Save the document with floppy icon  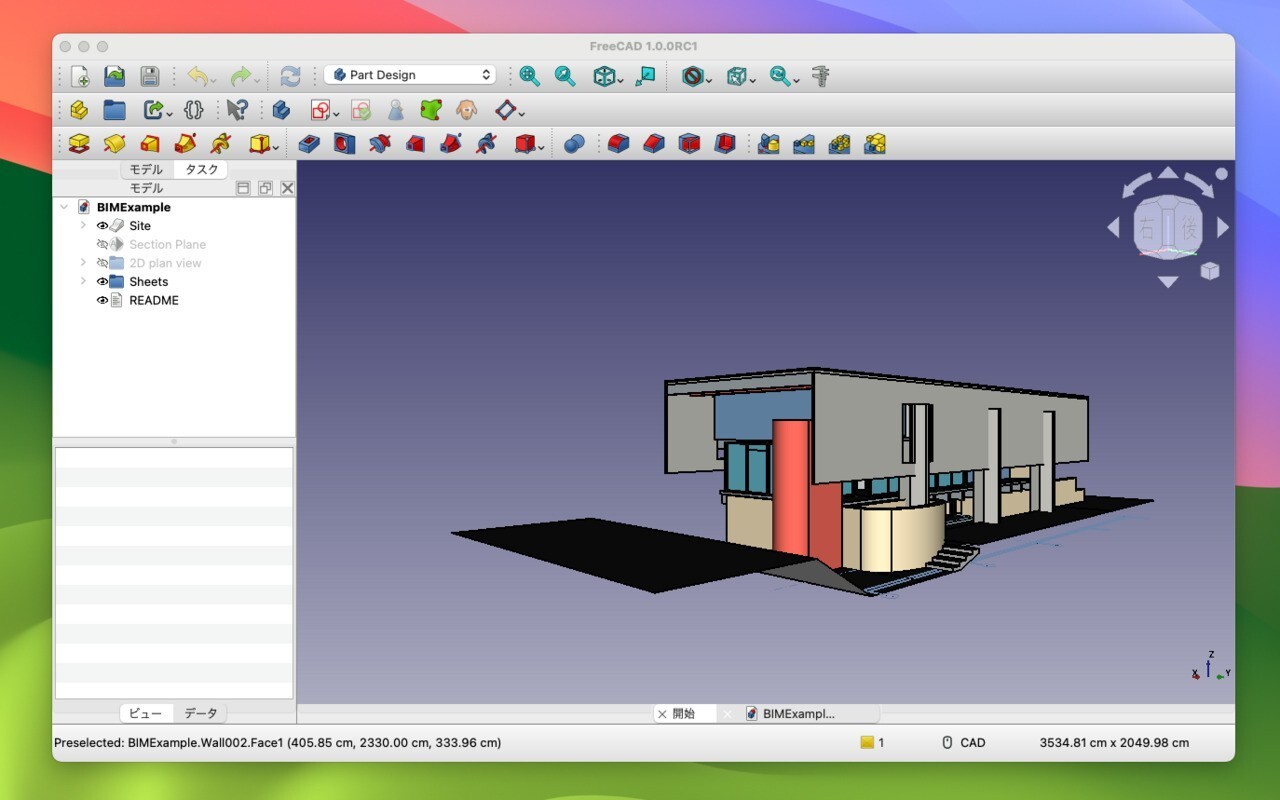tap(149, 76)
